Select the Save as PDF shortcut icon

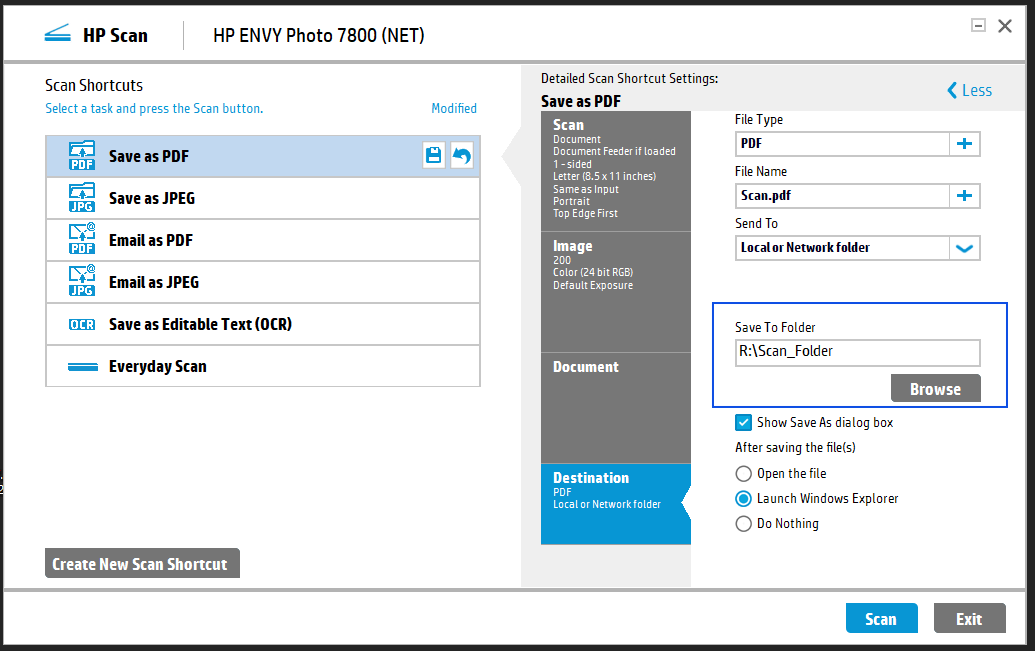coord(79,155)
